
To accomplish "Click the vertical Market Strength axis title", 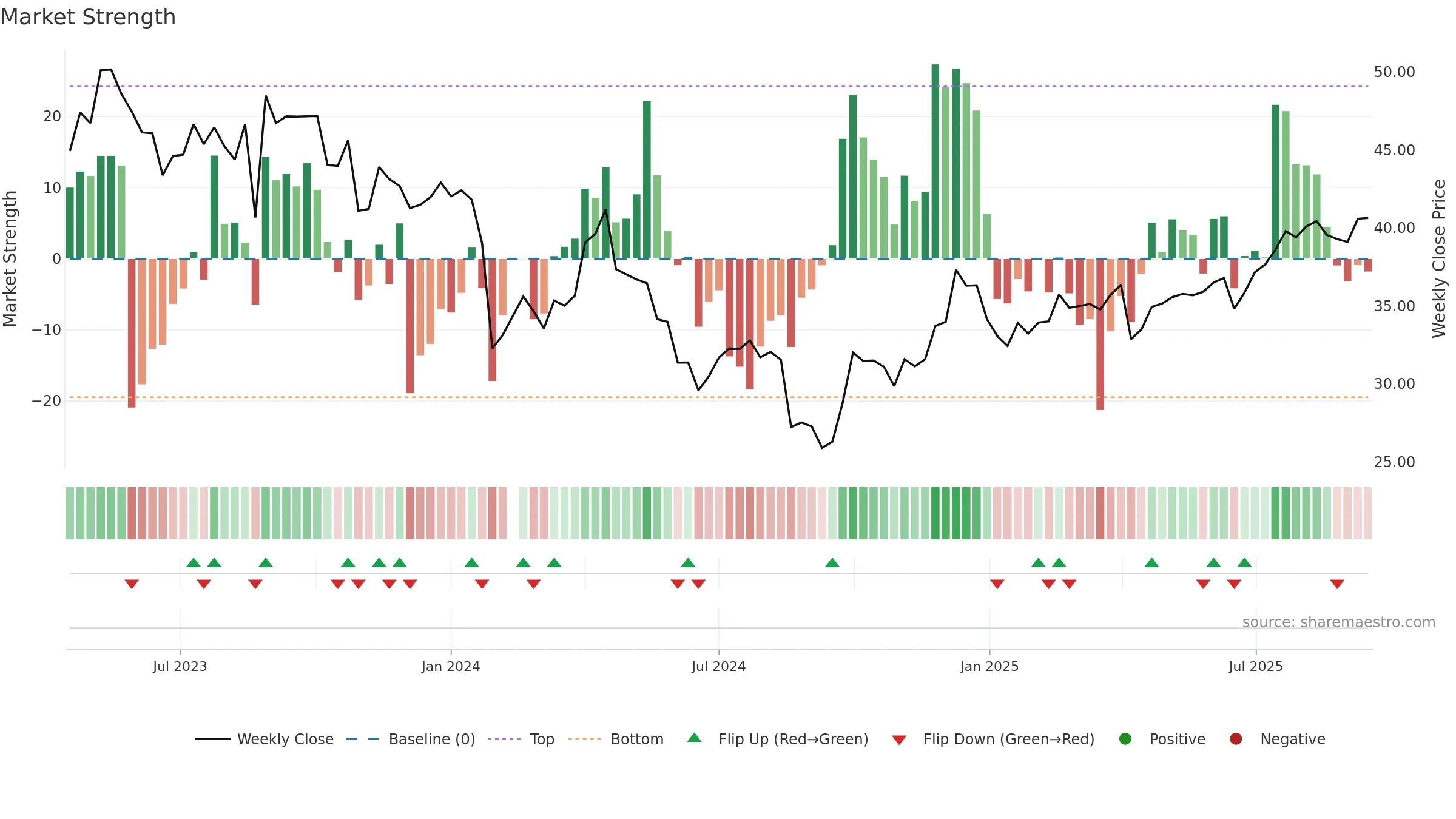I will [10, 258].
